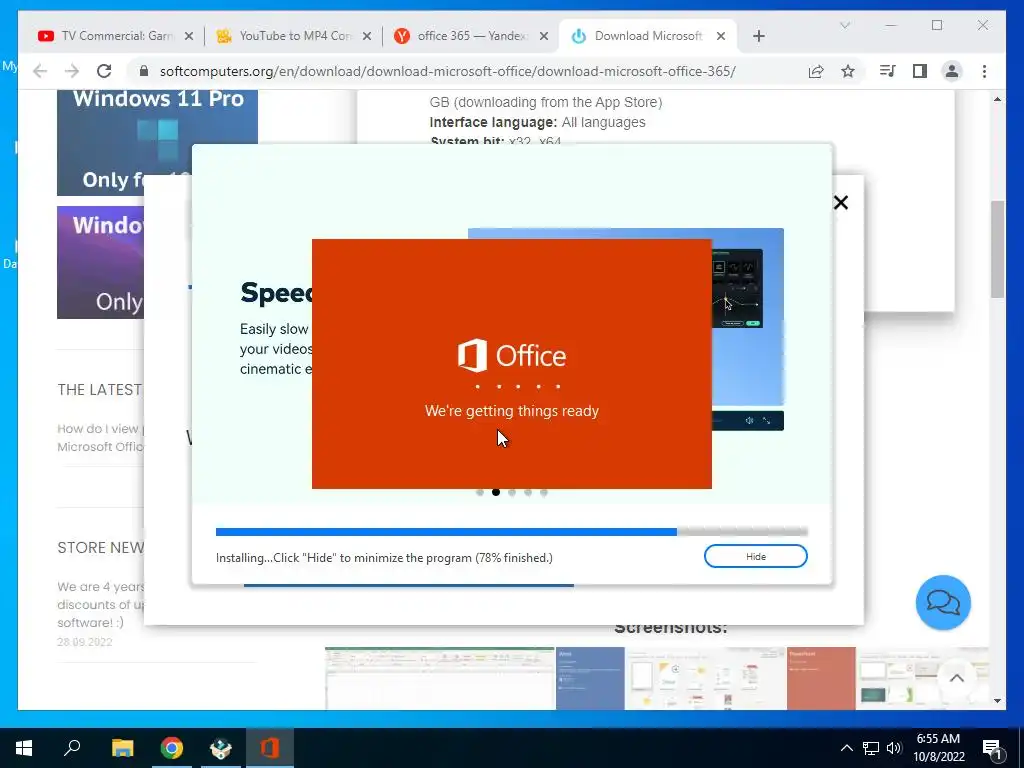Open the tab search chevron in title bar
Viewport: 1024px width, 768px height.
pyautogui.click(x=845, y=25)
